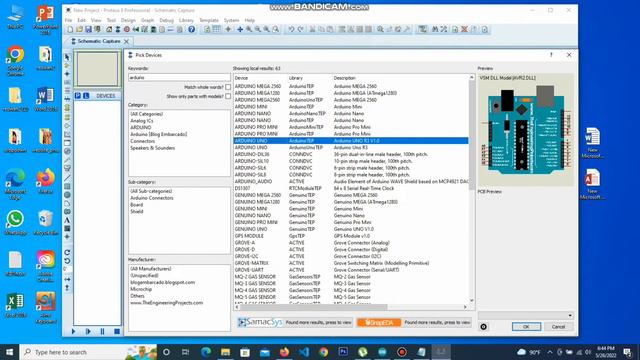640x360 pixels.
Task: Open the Debug menu
Action: click(x=167, y=20)
